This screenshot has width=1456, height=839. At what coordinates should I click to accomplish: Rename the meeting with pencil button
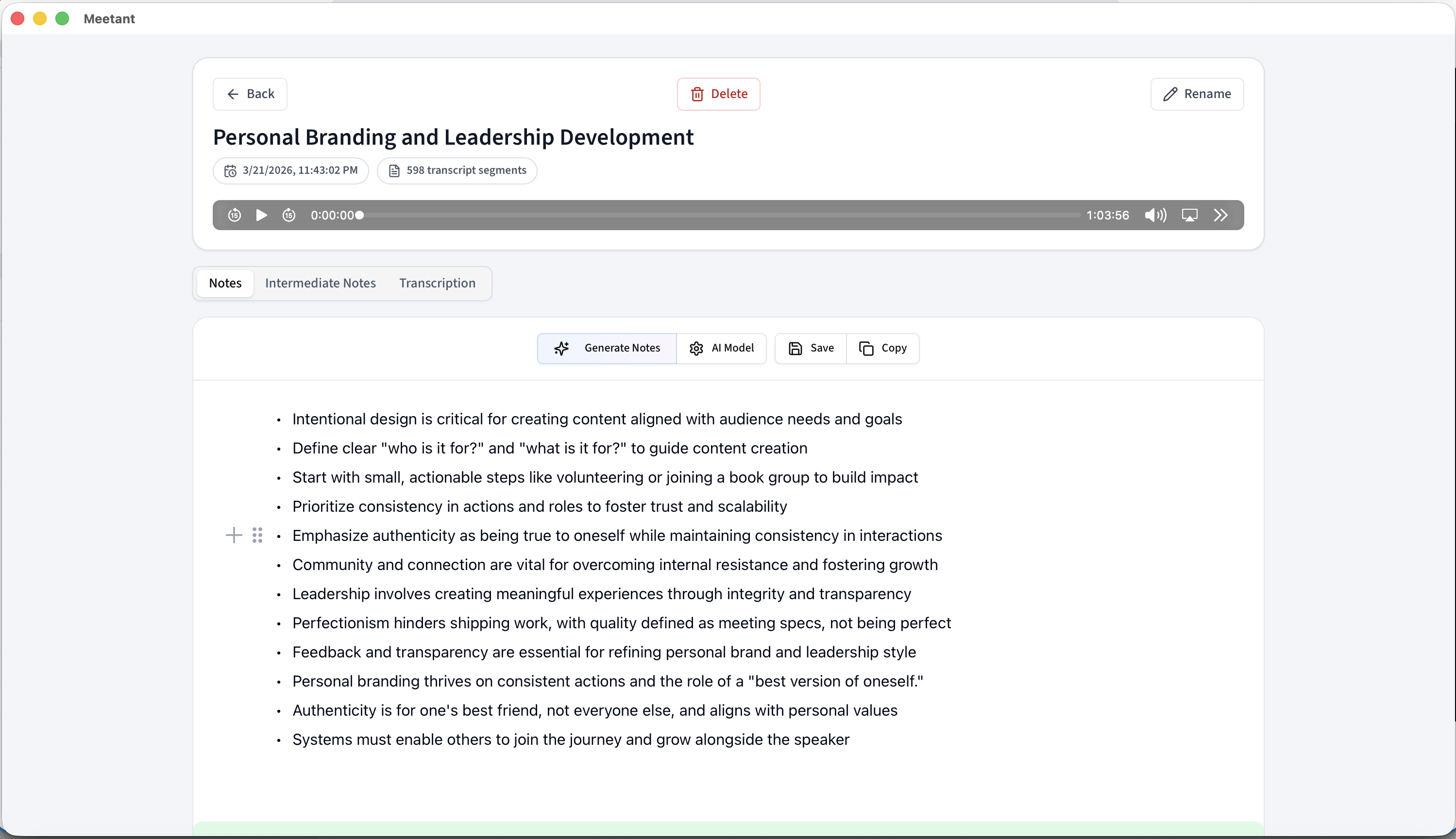pyautogui.click(x=1197, y=94)
